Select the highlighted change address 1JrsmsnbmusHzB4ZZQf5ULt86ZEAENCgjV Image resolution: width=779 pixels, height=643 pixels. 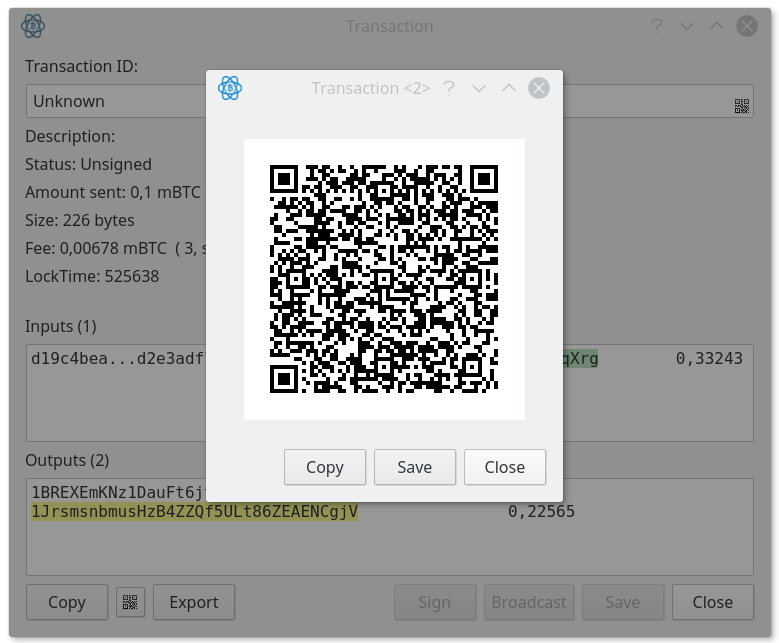click(194, 511)
